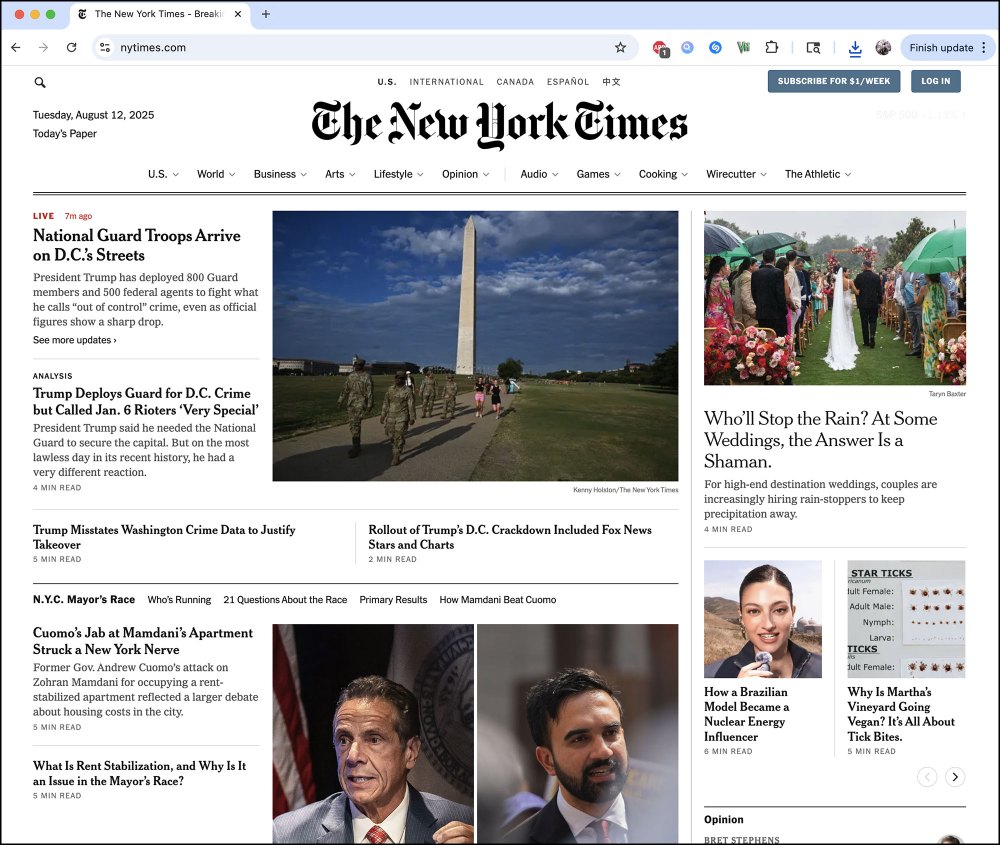Go to next carousel stories arrow
This screenshot has width=1000, height=845.
click(x=955, y=777)
